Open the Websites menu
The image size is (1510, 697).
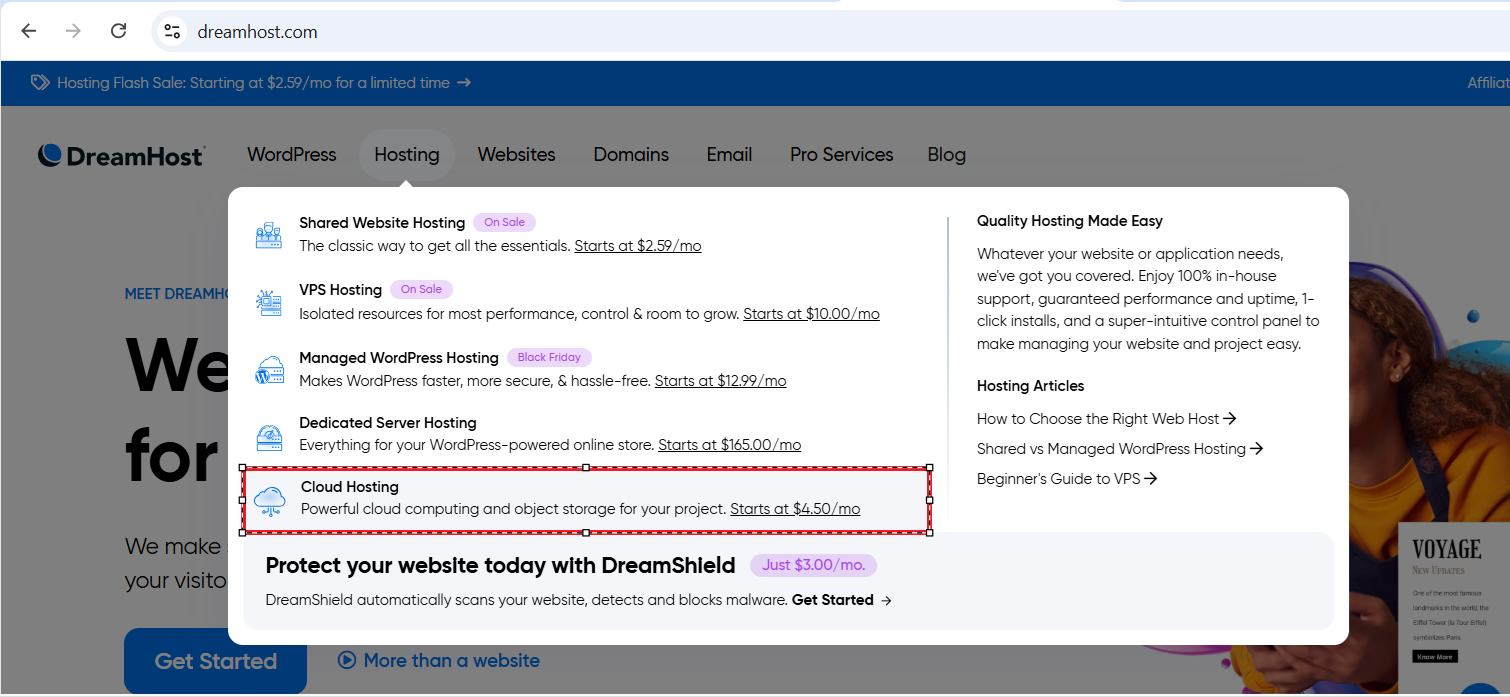[516, 155]
